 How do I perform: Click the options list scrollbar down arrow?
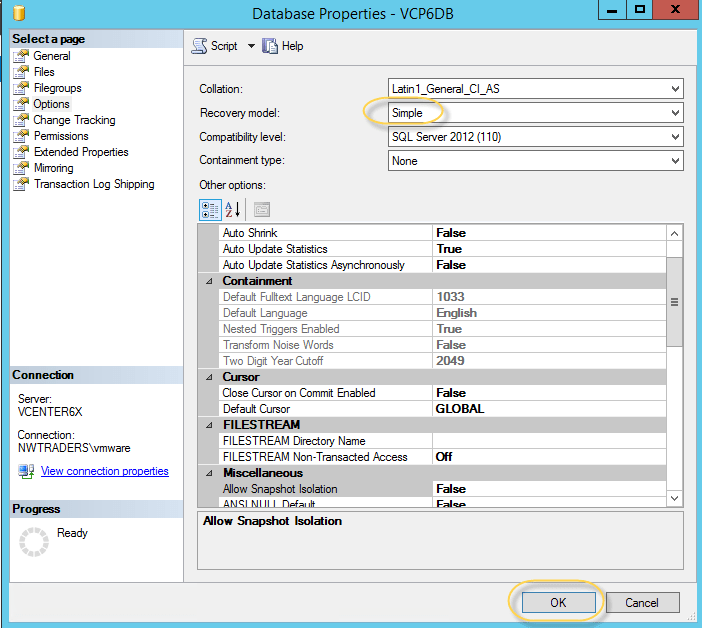tap(674, 497)
